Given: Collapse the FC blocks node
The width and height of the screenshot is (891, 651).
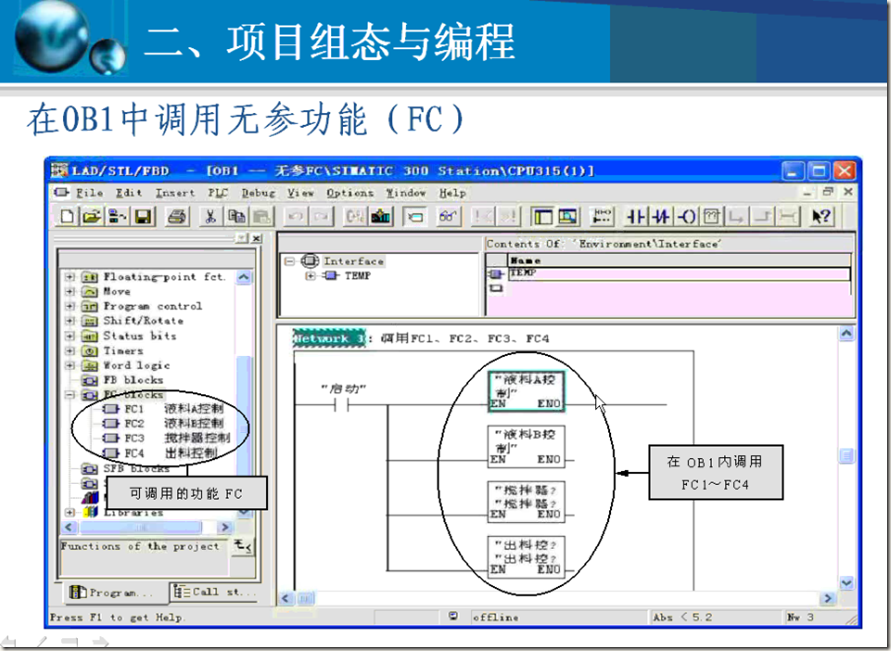Looking at the screenshot, I should tap(70, 395).
